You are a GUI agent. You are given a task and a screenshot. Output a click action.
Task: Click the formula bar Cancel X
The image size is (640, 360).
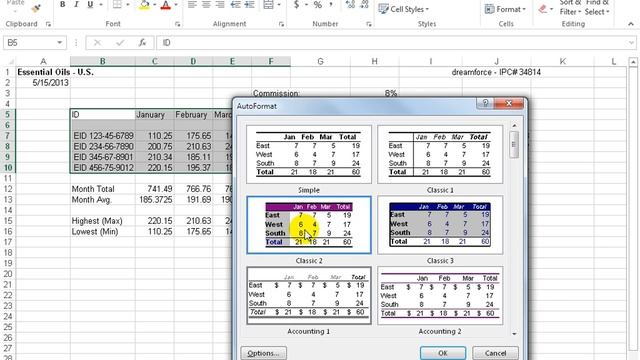coord(97,42)
